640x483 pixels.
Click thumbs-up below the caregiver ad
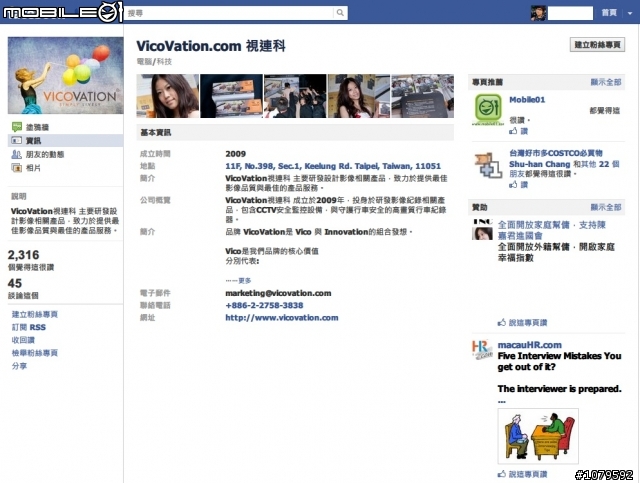coord(502,323)
